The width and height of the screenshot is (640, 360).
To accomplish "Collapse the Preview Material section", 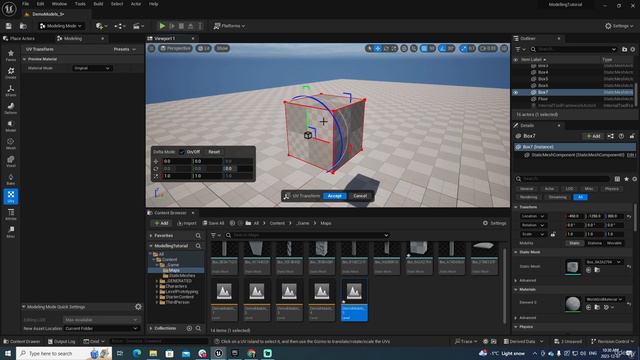I will click(x=24, y=59).
